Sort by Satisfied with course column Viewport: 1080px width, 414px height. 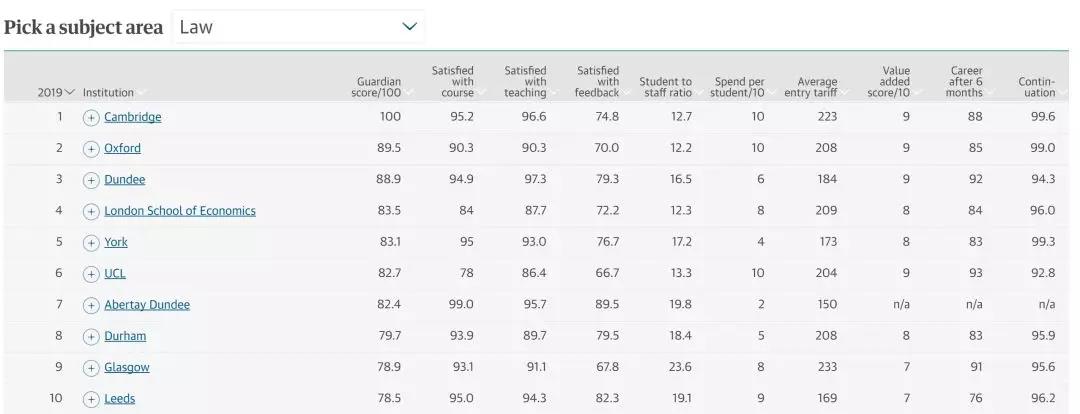453,82
